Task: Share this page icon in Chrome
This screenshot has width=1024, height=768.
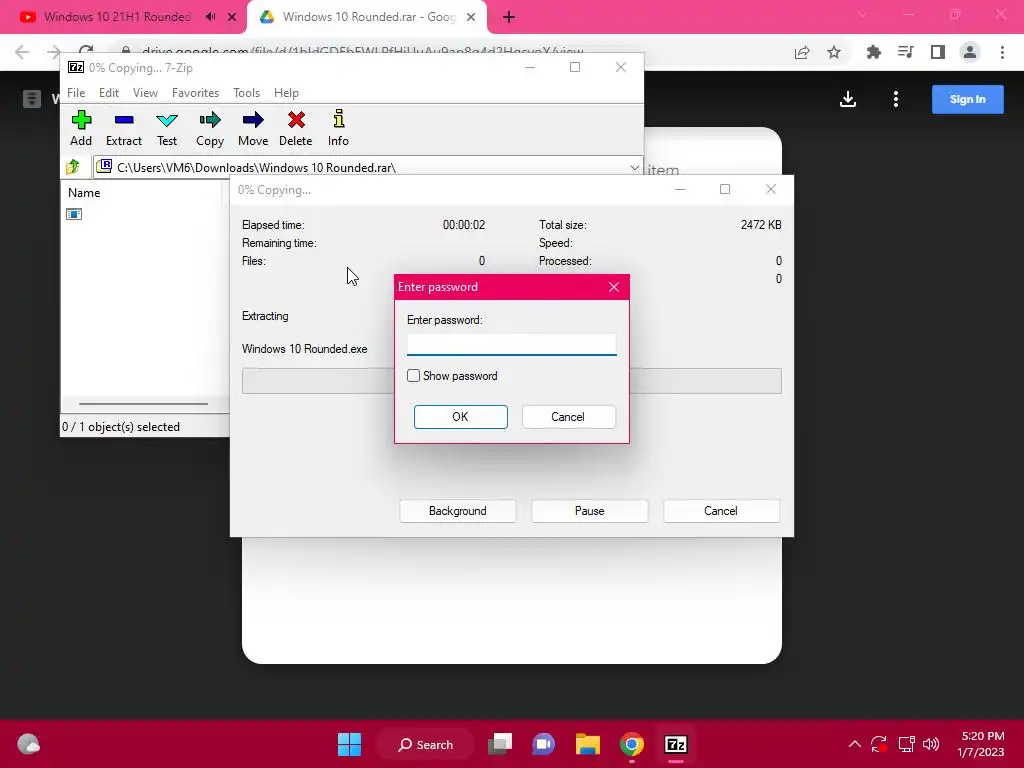Action: click(802, 52)
